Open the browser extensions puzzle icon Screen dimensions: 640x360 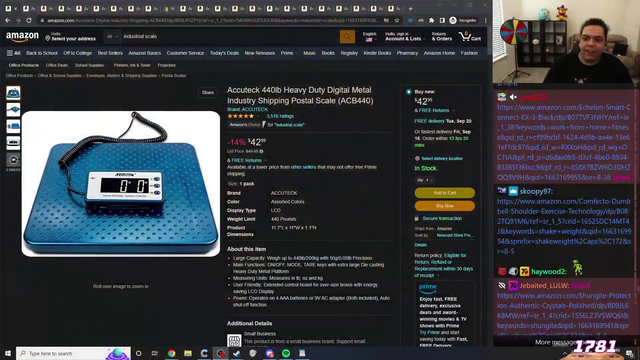pos(431,20)
